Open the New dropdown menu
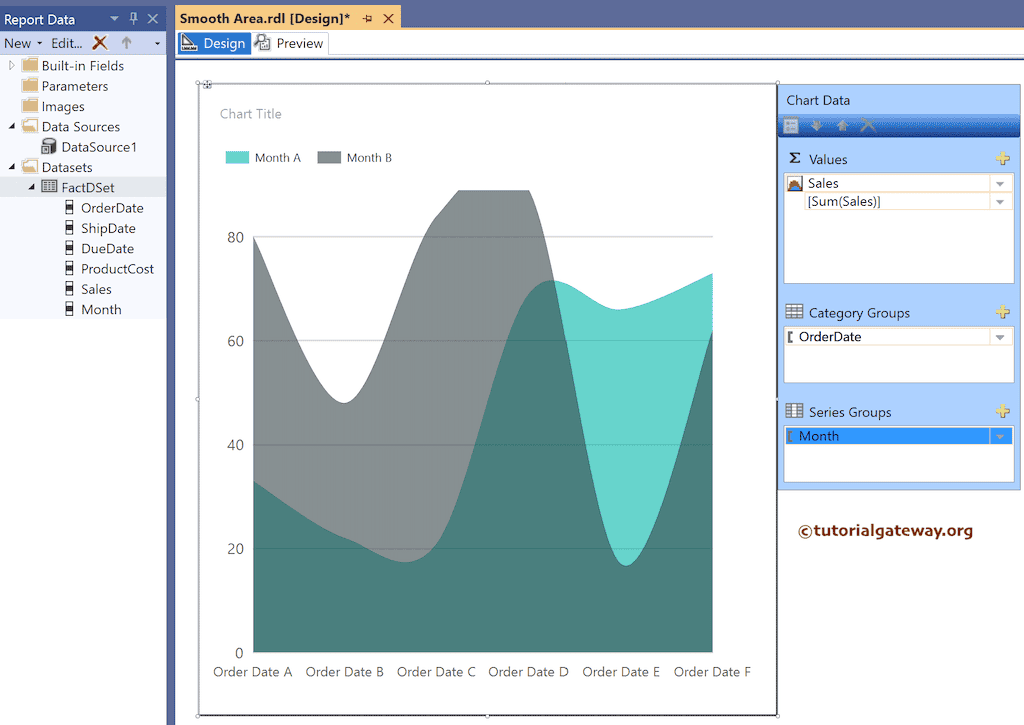Screen dimensions: 1024x725 (x=23, y=43)
